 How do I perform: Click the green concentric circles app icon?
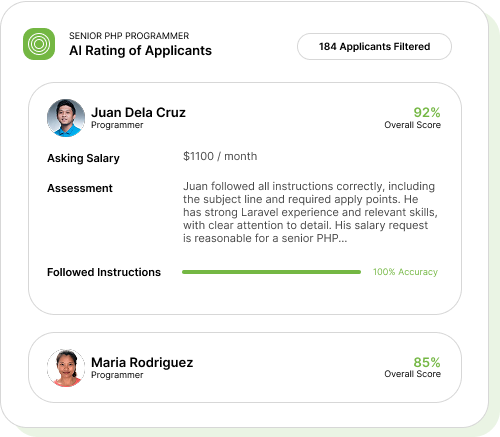[39, 44]
